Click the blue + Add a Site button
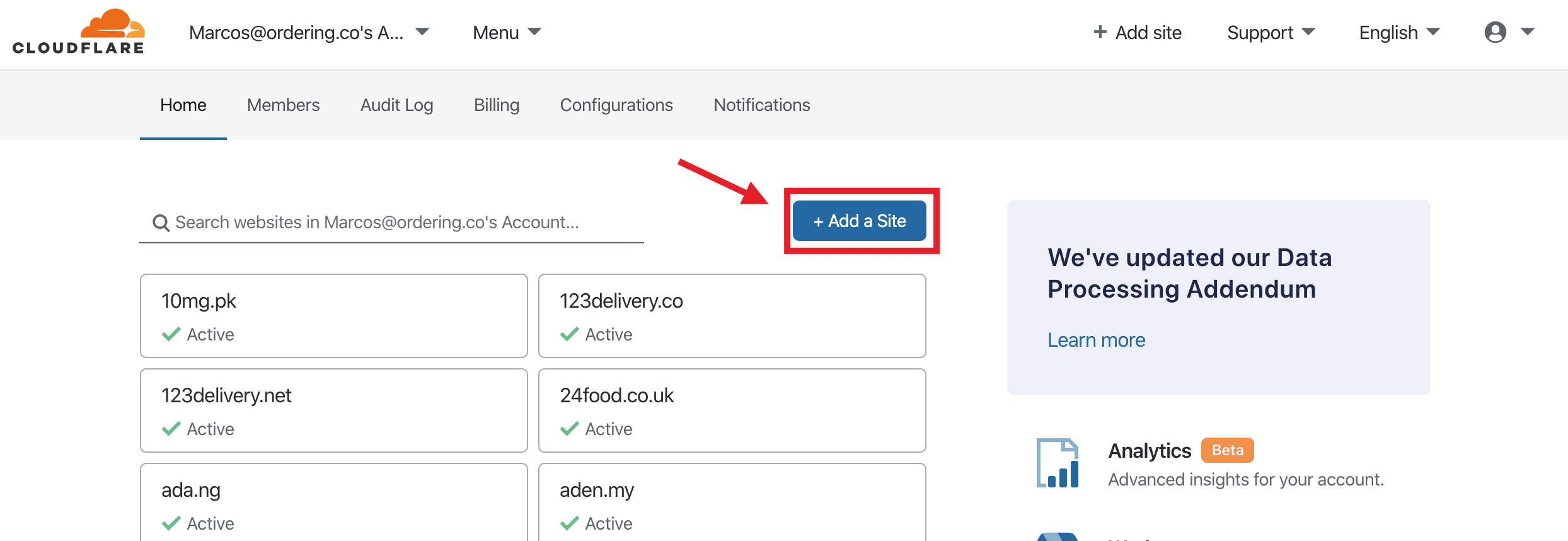This screenshot has width=1568, height=541. pyautogui.click(x=860, y=221)
